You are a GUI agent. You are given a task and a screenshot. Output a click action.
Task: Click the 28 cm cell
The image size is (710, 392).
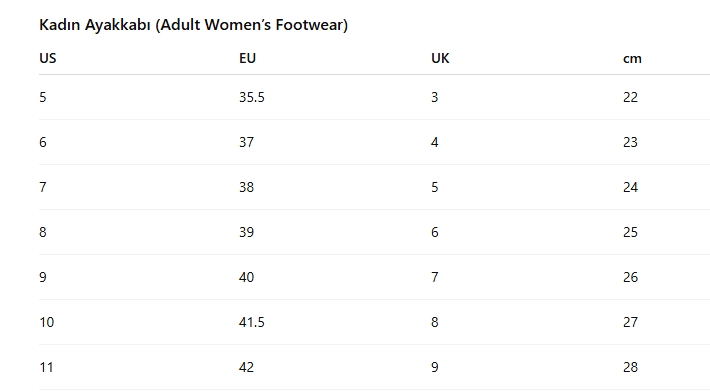(630, 367)
